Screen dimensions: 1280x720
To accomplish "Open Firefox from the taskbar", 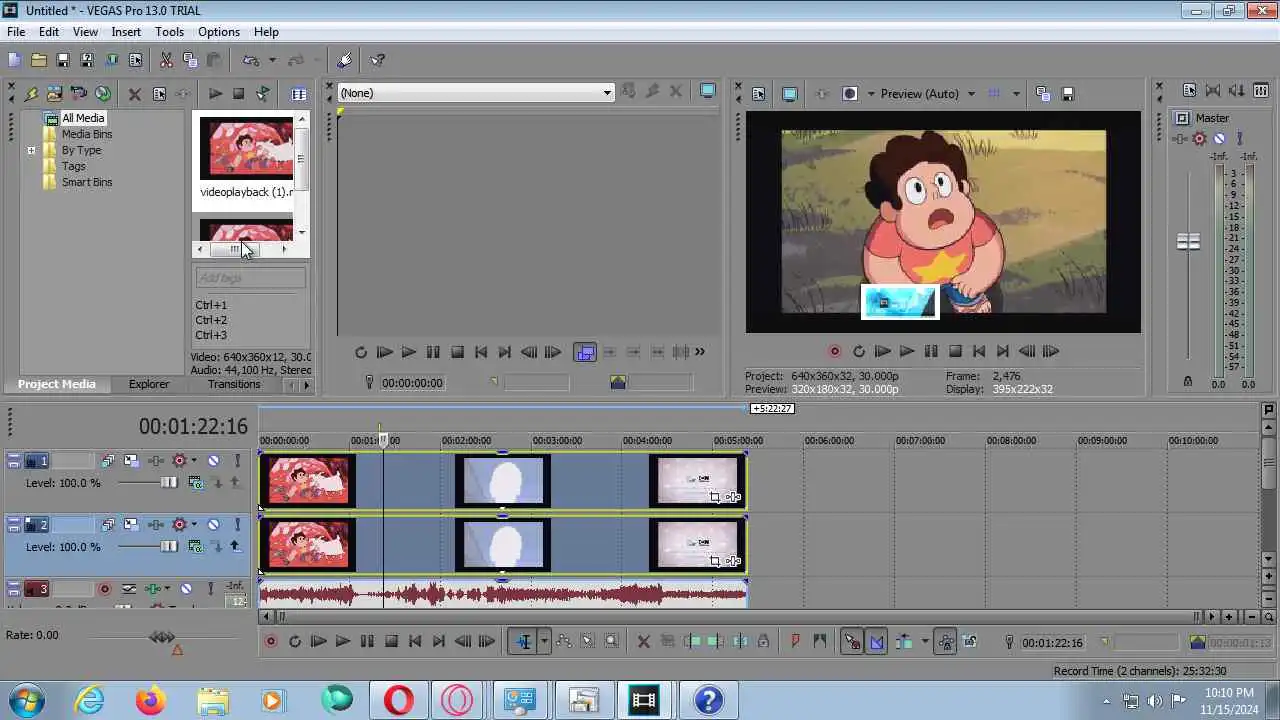I will 151,701.
